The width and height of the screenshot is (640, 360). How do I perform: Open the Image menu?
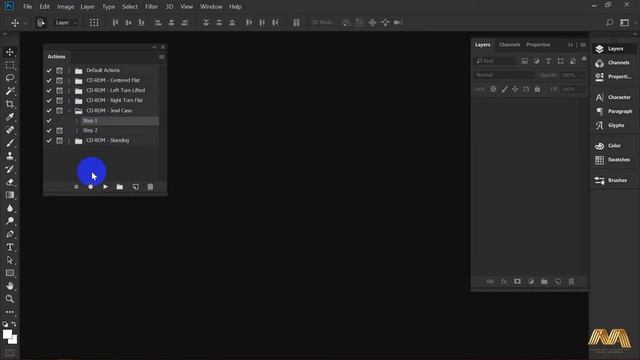tap(65, 7)
